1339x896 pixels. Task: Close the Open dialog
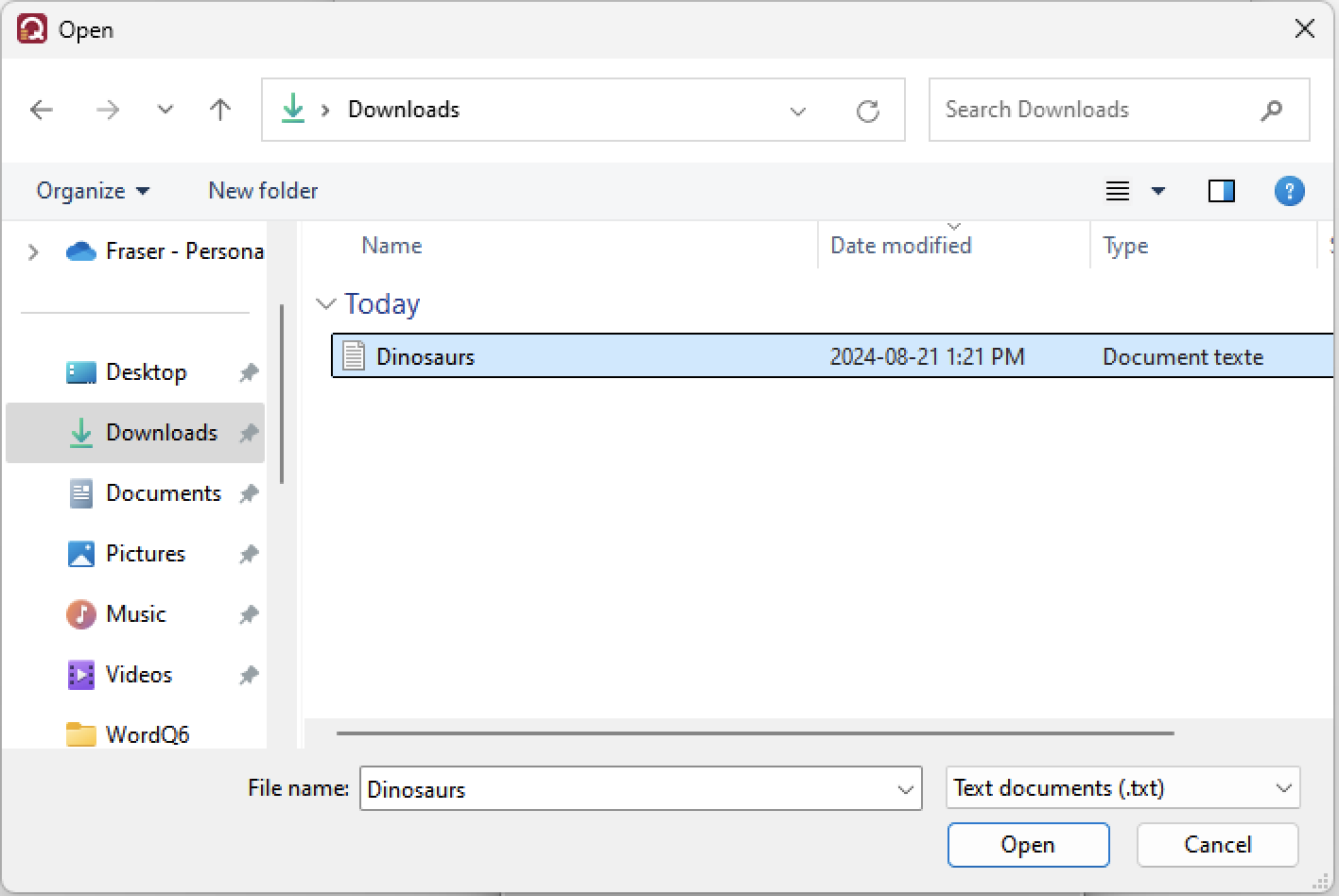1305,29
